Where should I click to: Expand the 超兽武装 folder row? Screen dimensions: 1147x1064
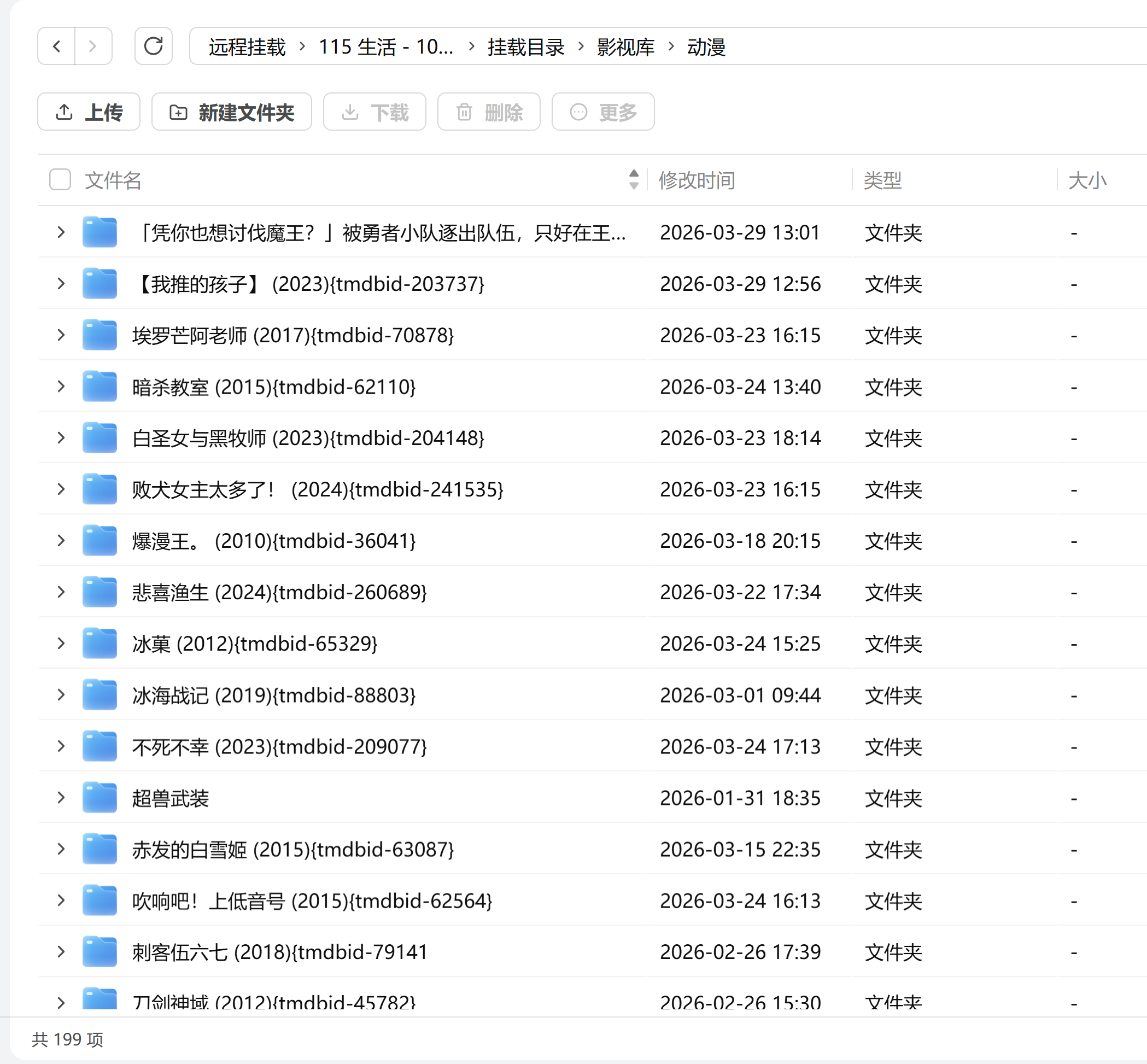point(61,797)
